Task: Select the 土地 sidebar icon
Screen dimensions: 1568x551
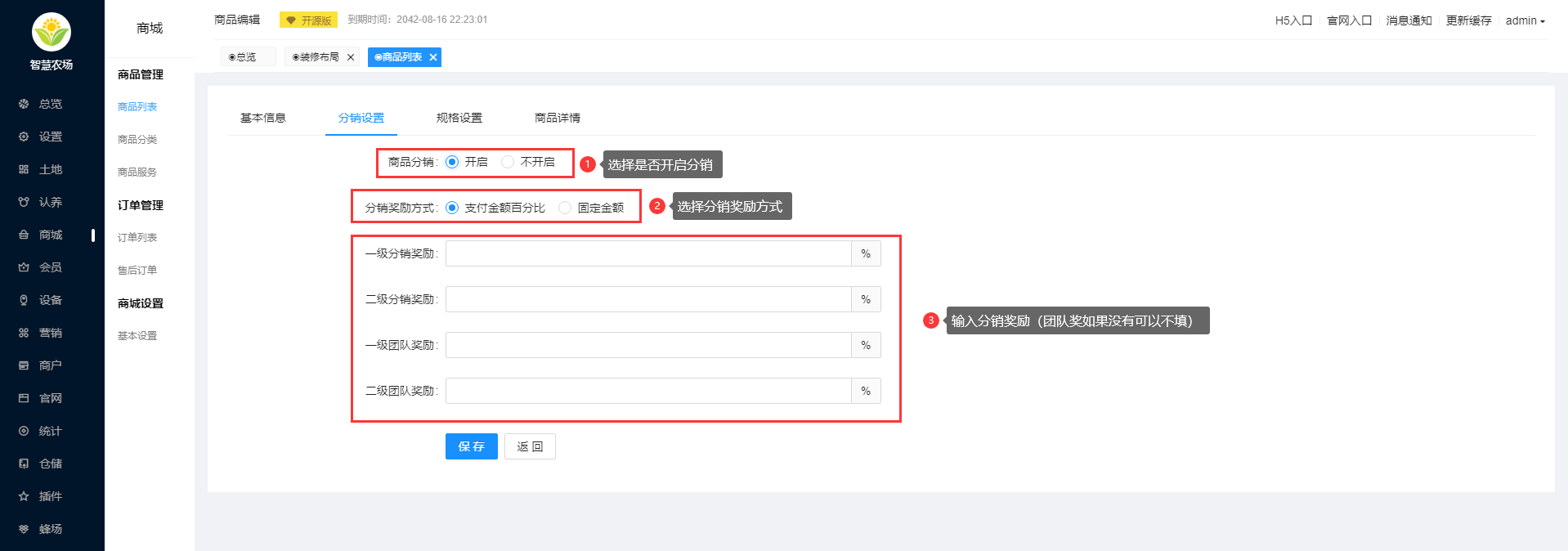Action: pyautogui.click(x=24, y=169)
